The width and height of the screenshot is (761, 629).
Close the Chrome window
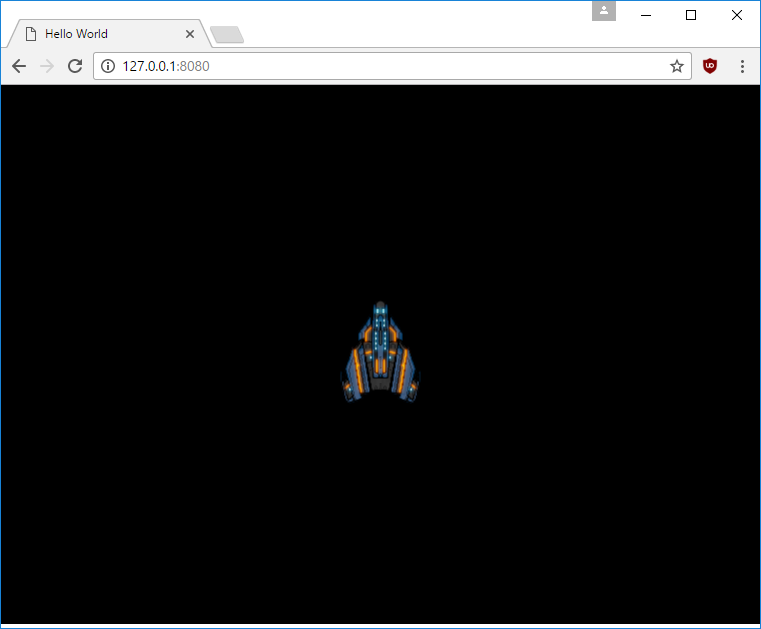[736, 15]
